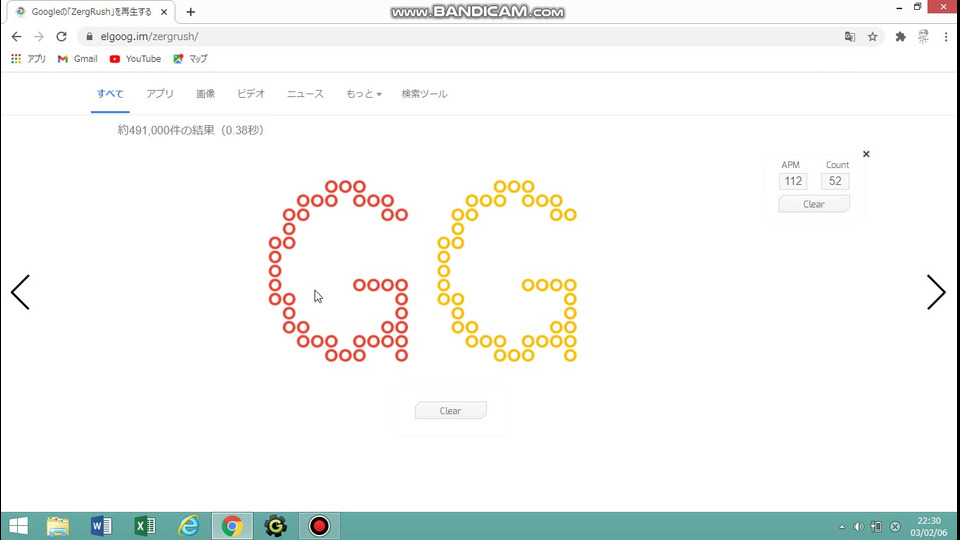Open Bandicam recorder in taskbar

click(x=319, y=526)
